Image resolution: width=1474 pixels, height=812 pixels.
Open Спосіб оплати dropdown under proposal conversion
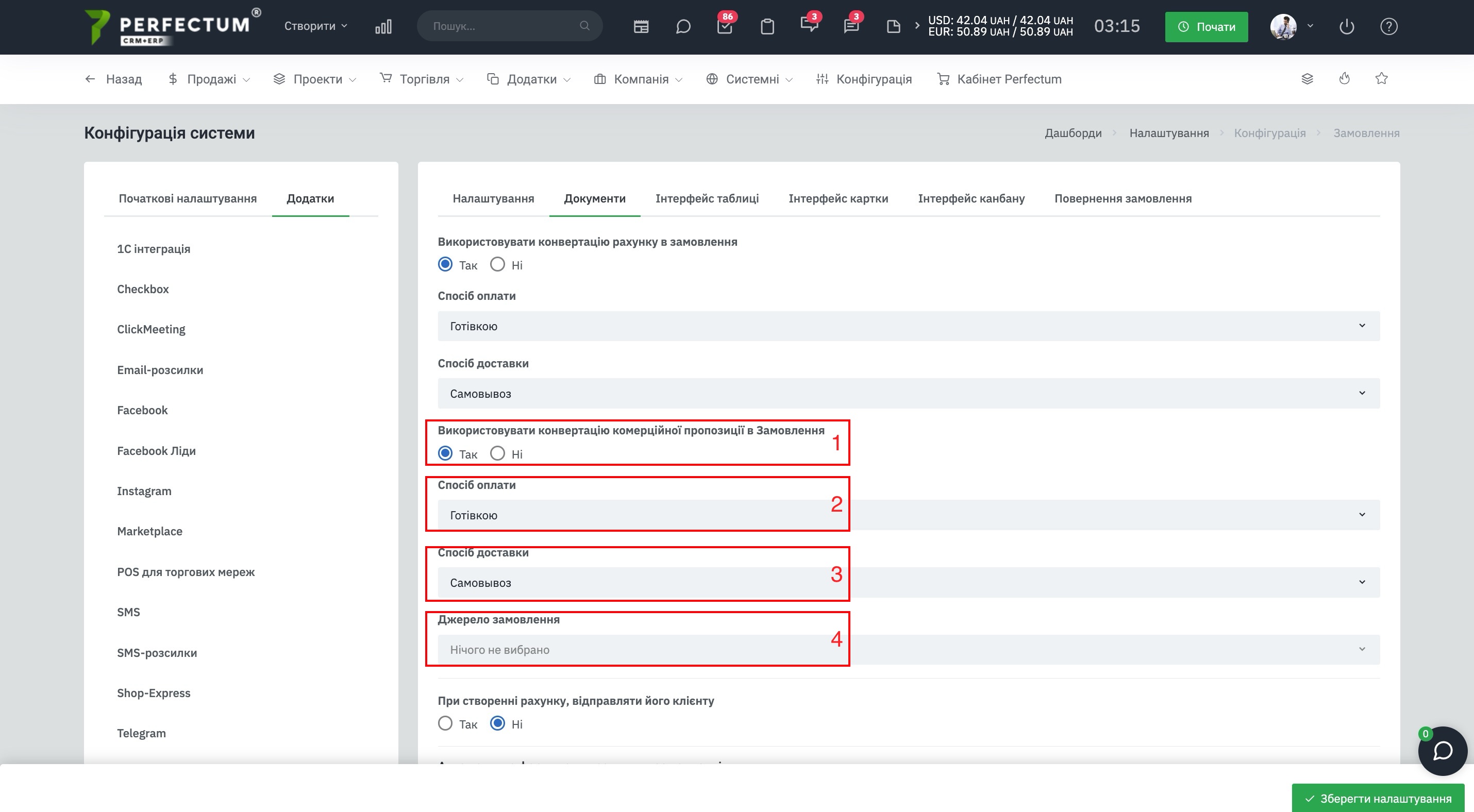click(909, 515)
